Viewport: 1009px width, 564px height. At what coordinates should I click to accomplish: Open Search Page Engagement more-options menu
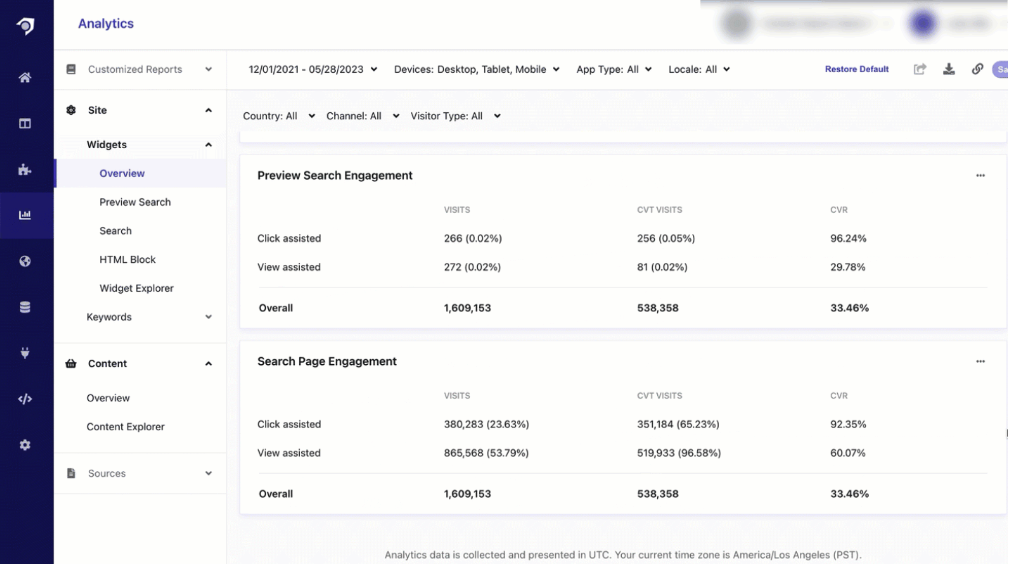(980, 361)
